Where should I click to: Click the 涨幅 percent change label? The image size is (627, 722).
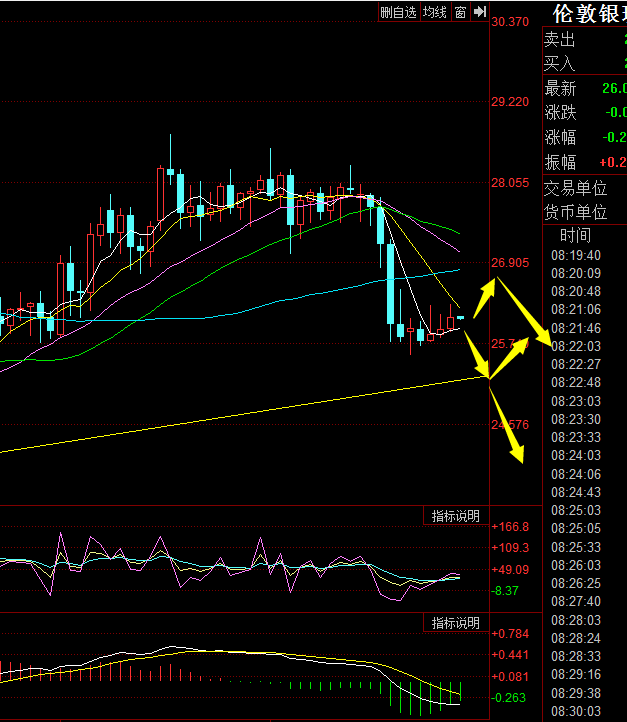(x=560, y=137)
